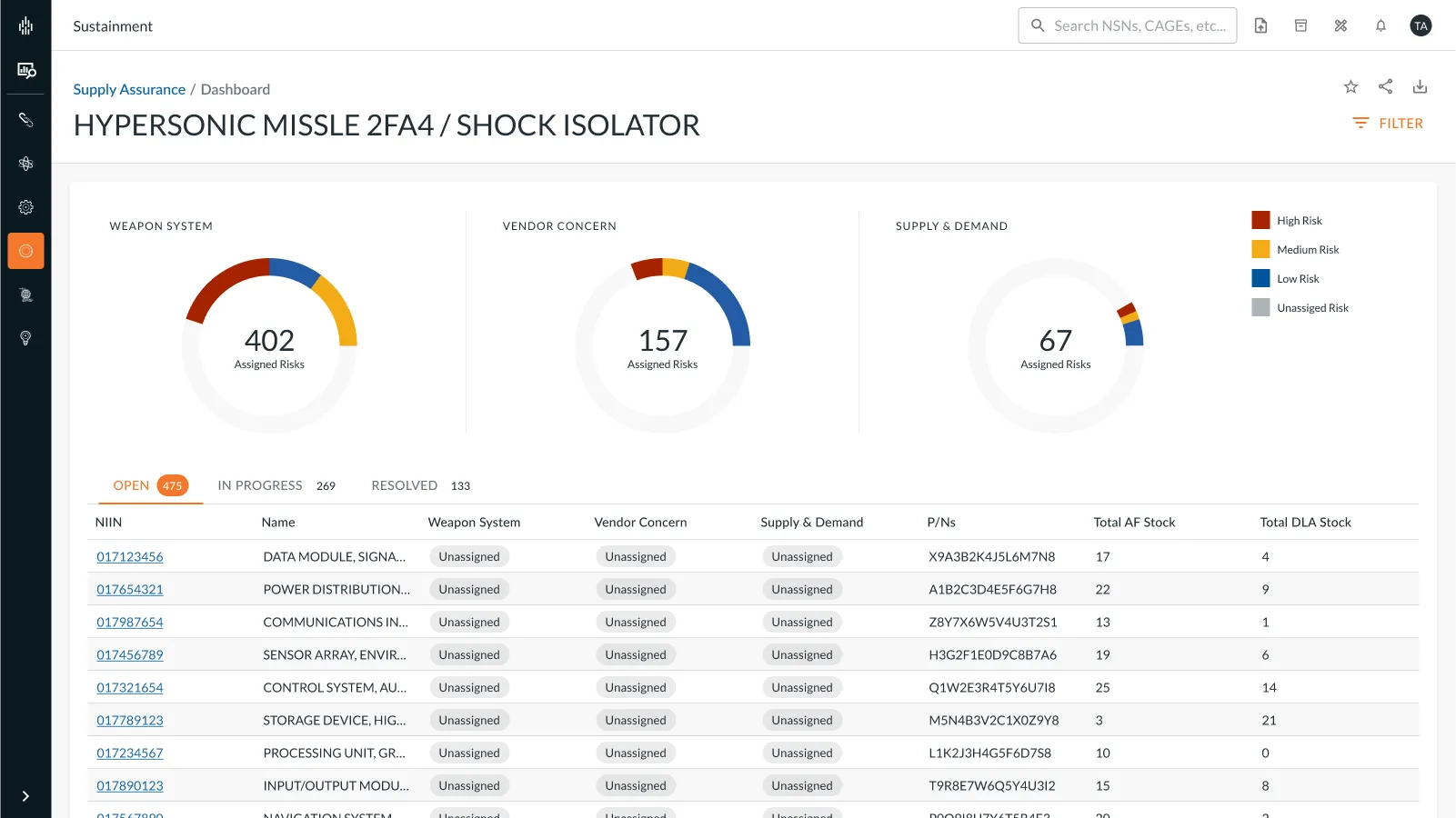Viewport: 1456px width, 818px height.
Task: Open notifications bell
Action: point(1381,25)
